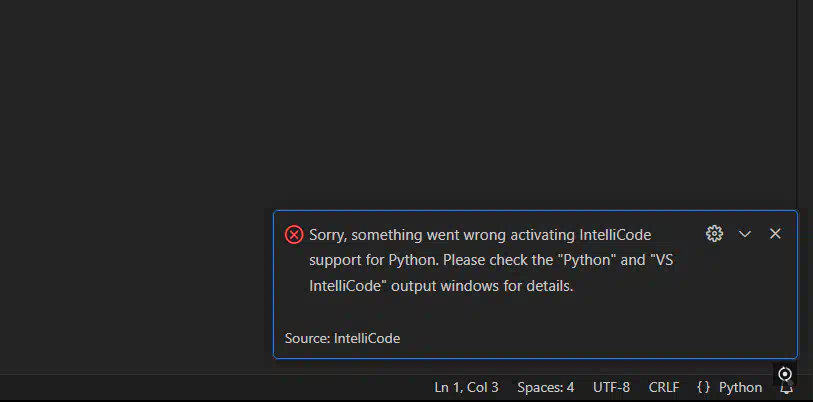
Task: Change indentation via Spaces: 4
Action: 545,387
